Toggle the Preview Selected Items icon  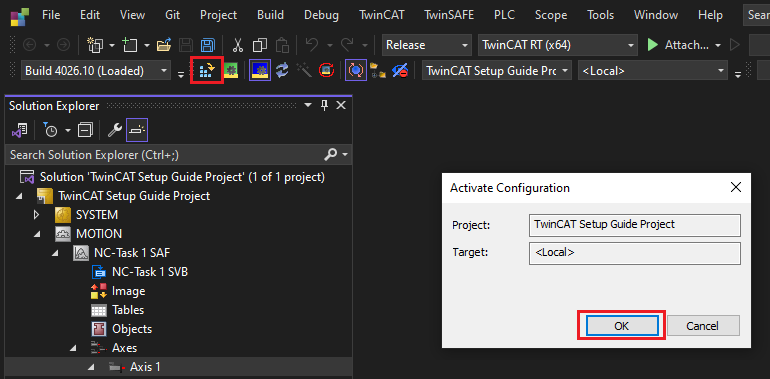(x=137, y=130)
